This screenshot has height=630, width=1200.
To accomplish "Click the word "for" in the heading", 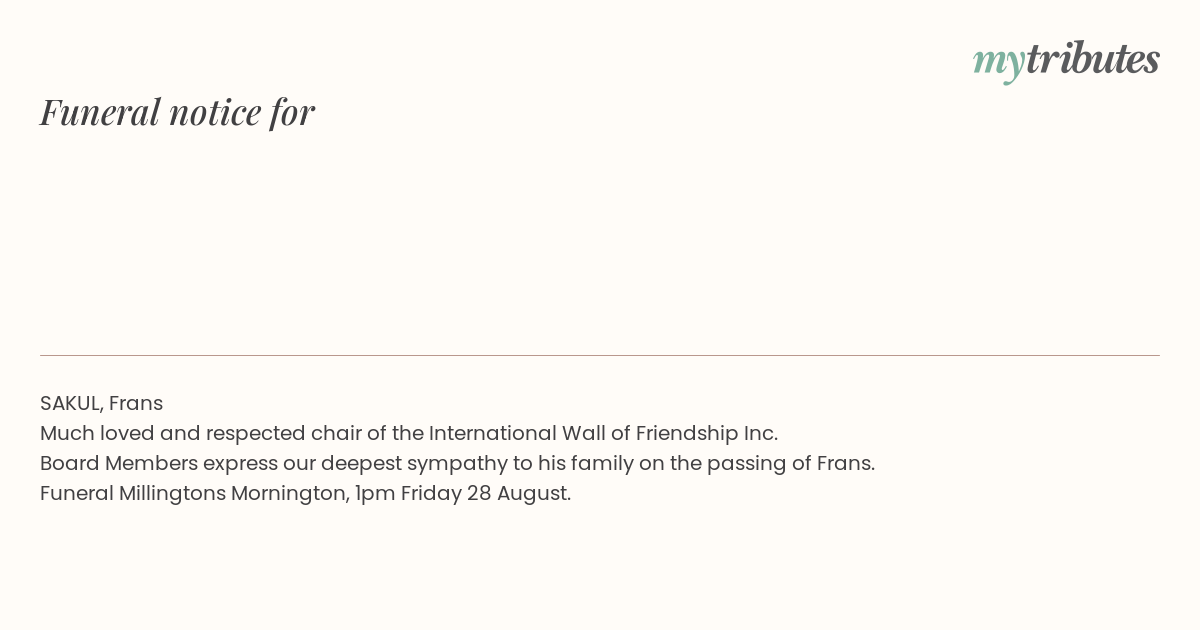I will tap(292, 112).
